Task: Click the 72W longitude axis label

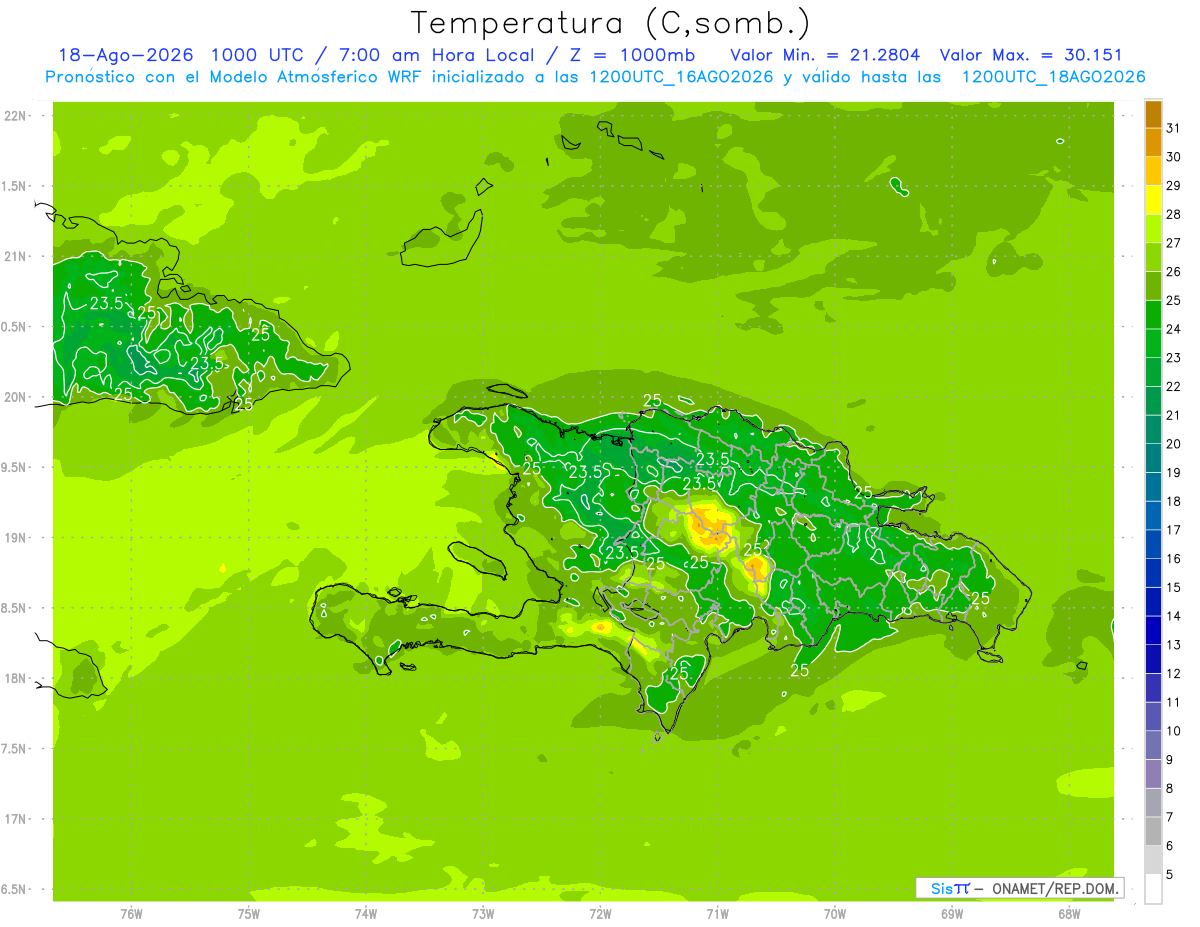Action: point(600,913)
